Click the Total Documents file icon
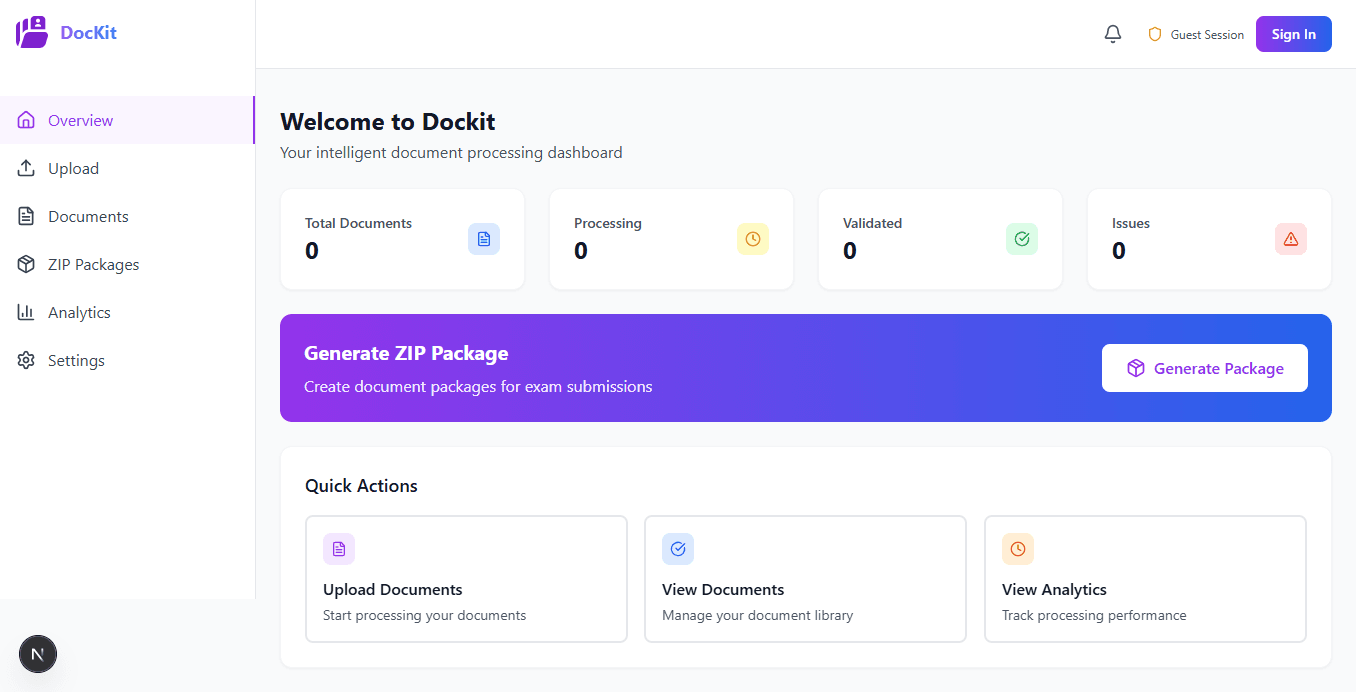This screenshot has height=692, width=1356. click(484, 238)
